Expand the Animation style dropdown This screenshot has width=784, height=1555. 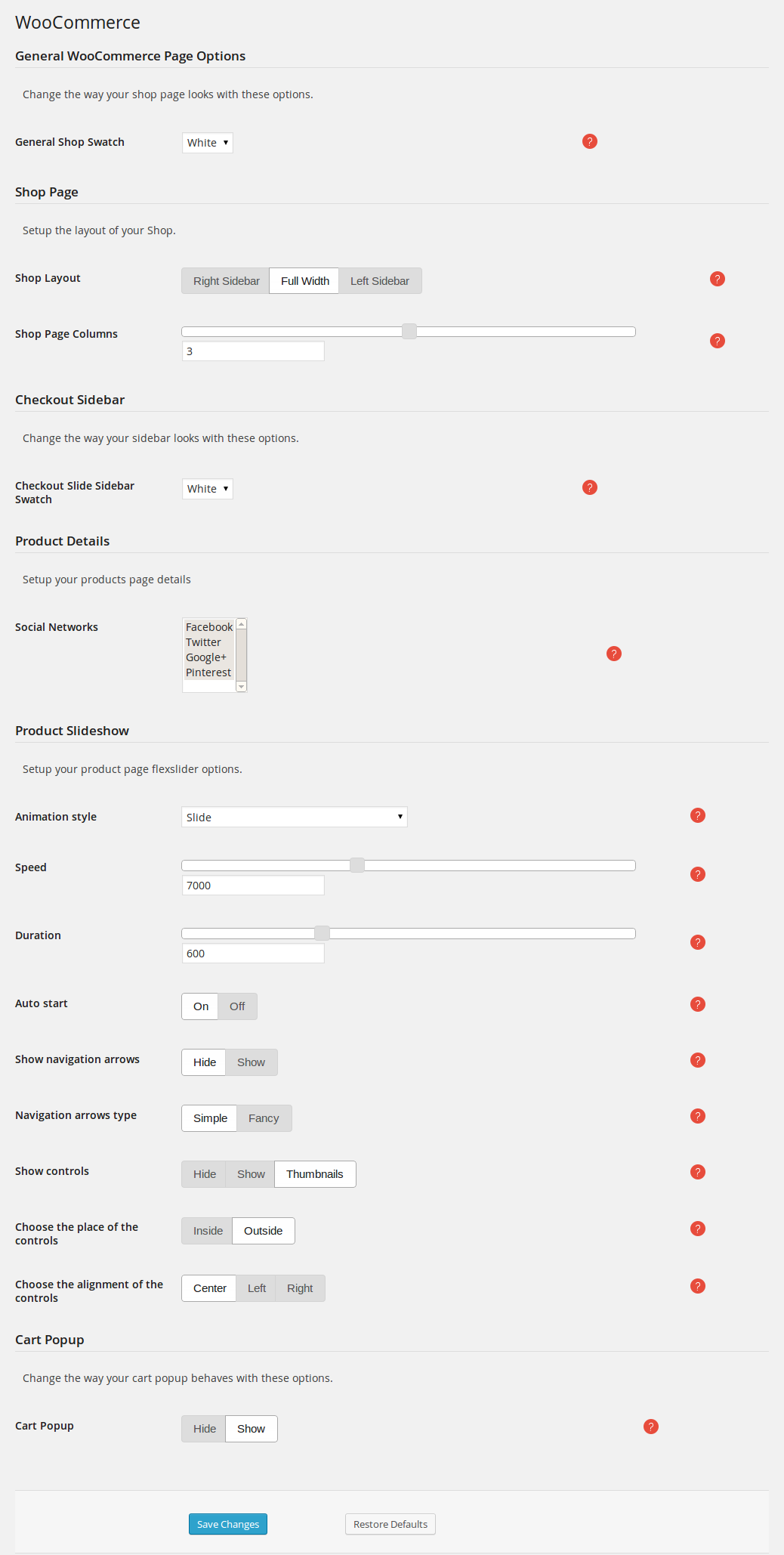pos(295,817)
